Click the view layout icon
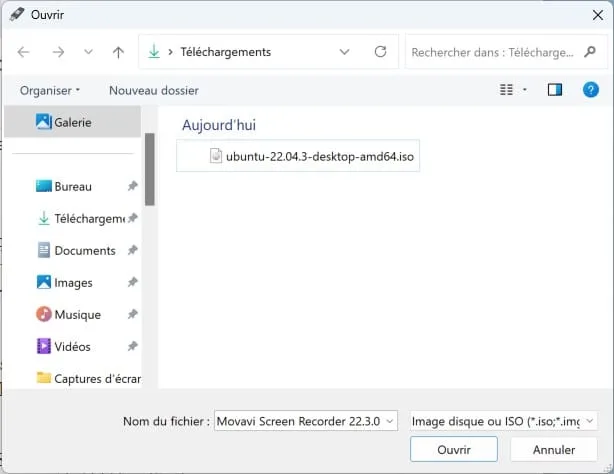Screen dimensions: 614x474 pyautogui.click(x=506, y=90)
